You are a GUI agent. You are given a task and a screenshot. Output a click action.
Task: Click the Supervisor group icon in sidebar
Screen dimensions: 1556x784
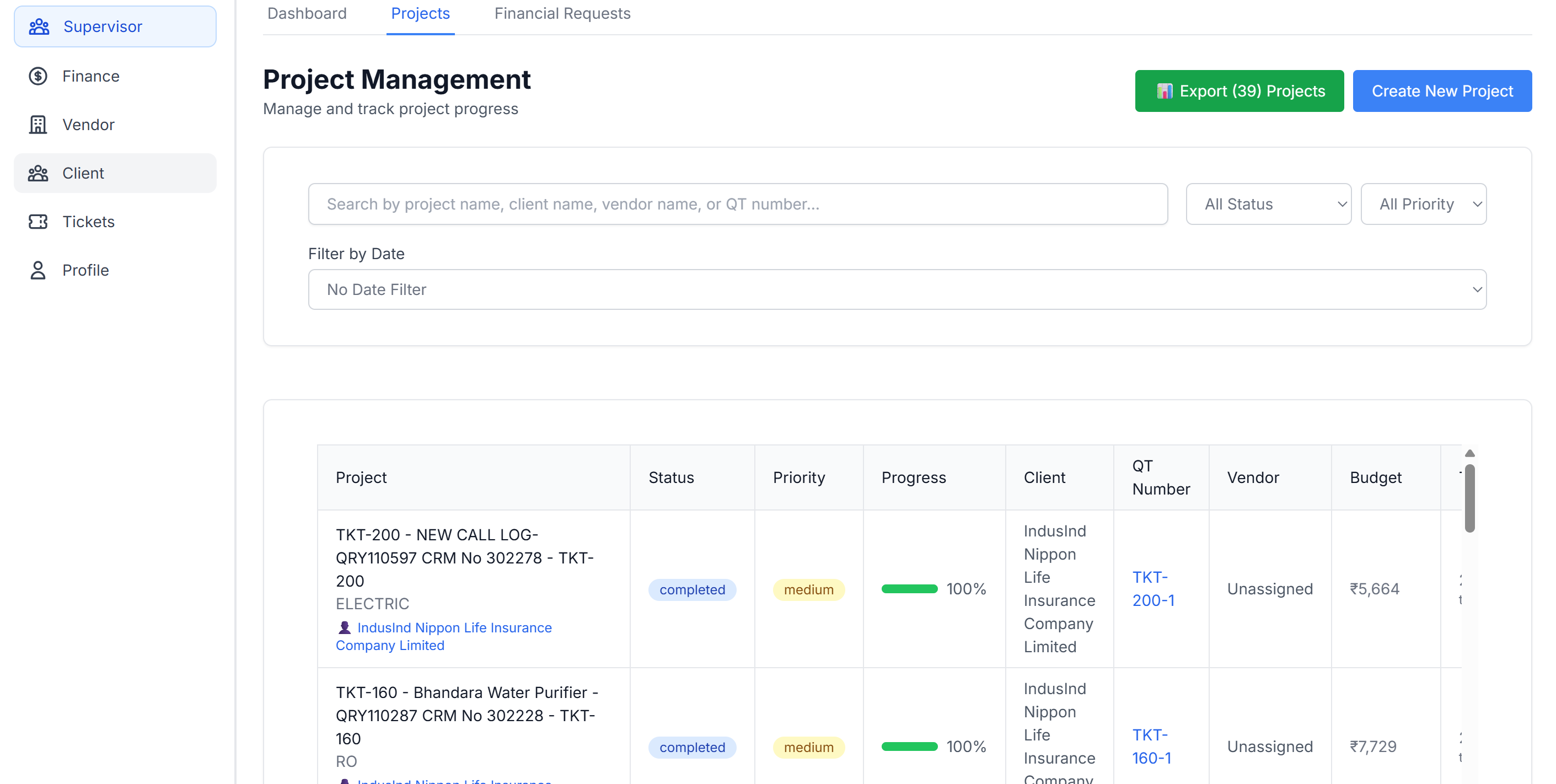[x=39, y=26]
